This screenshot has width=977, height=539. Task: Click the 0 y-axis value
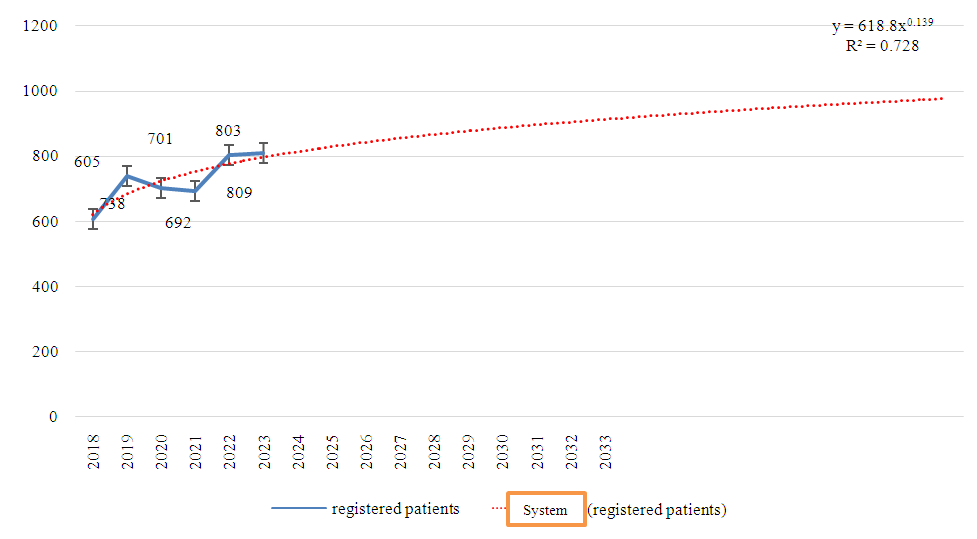(53, 417)
